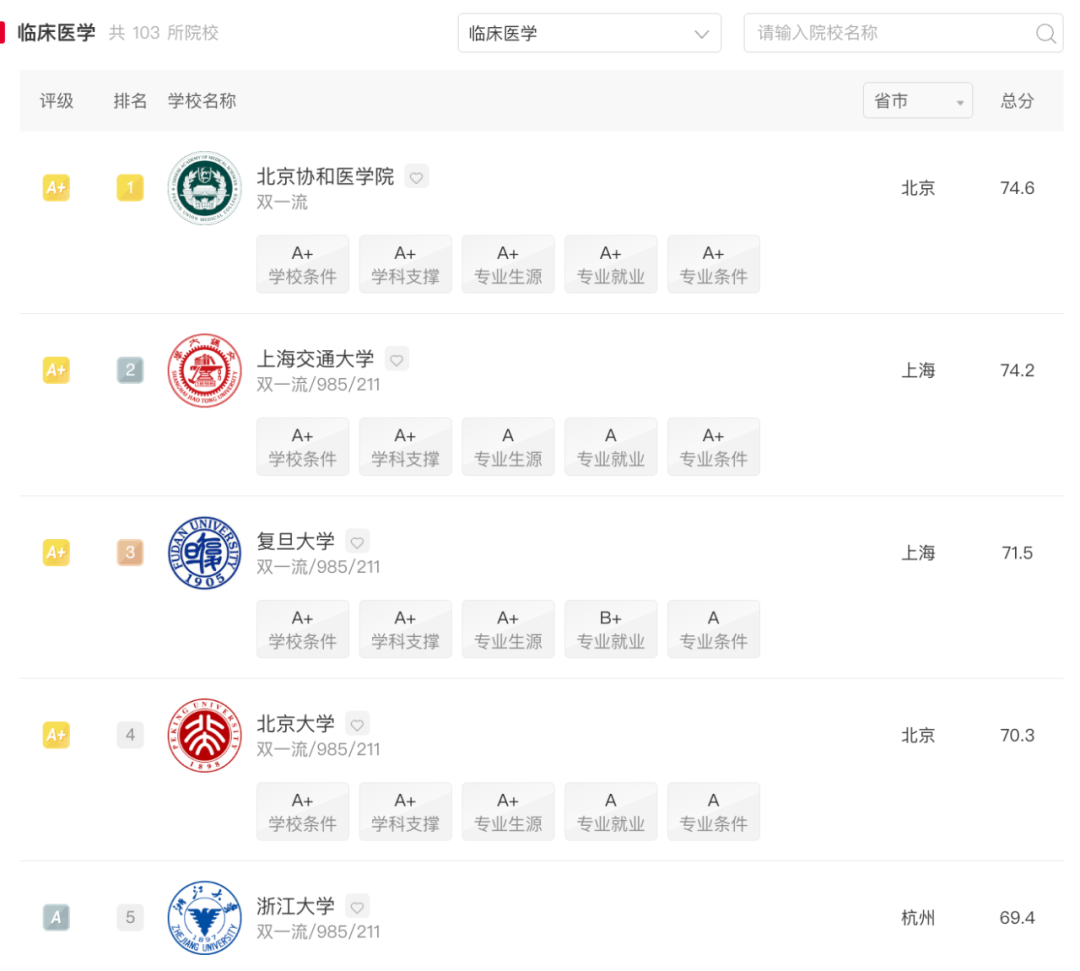This screenshot has height=971, width=1080.
Task: Open the 临床医学 major dropdown
Action: (590, 33)
